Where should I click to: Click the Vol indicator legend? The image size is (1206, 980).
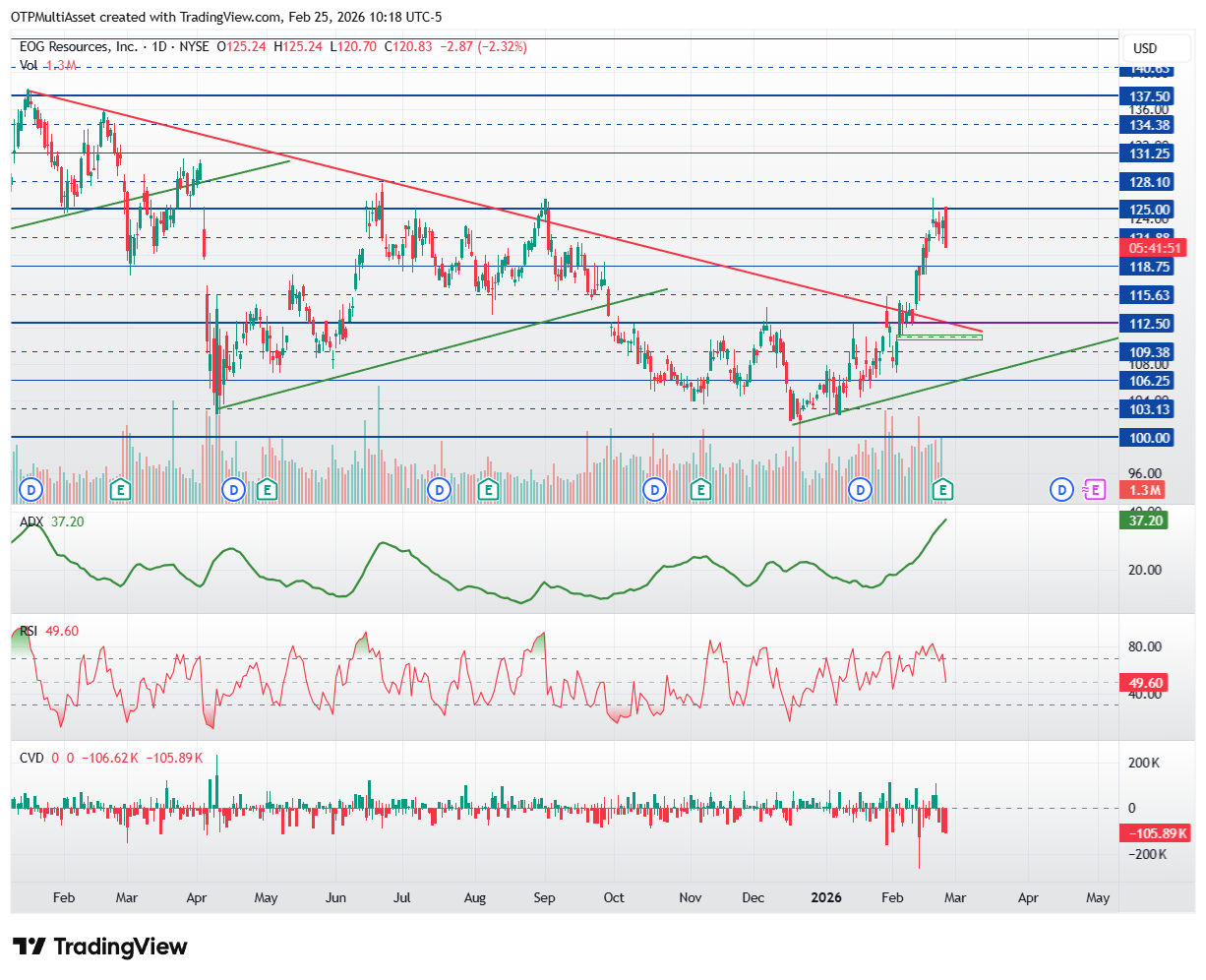click(x=30, y=65)
